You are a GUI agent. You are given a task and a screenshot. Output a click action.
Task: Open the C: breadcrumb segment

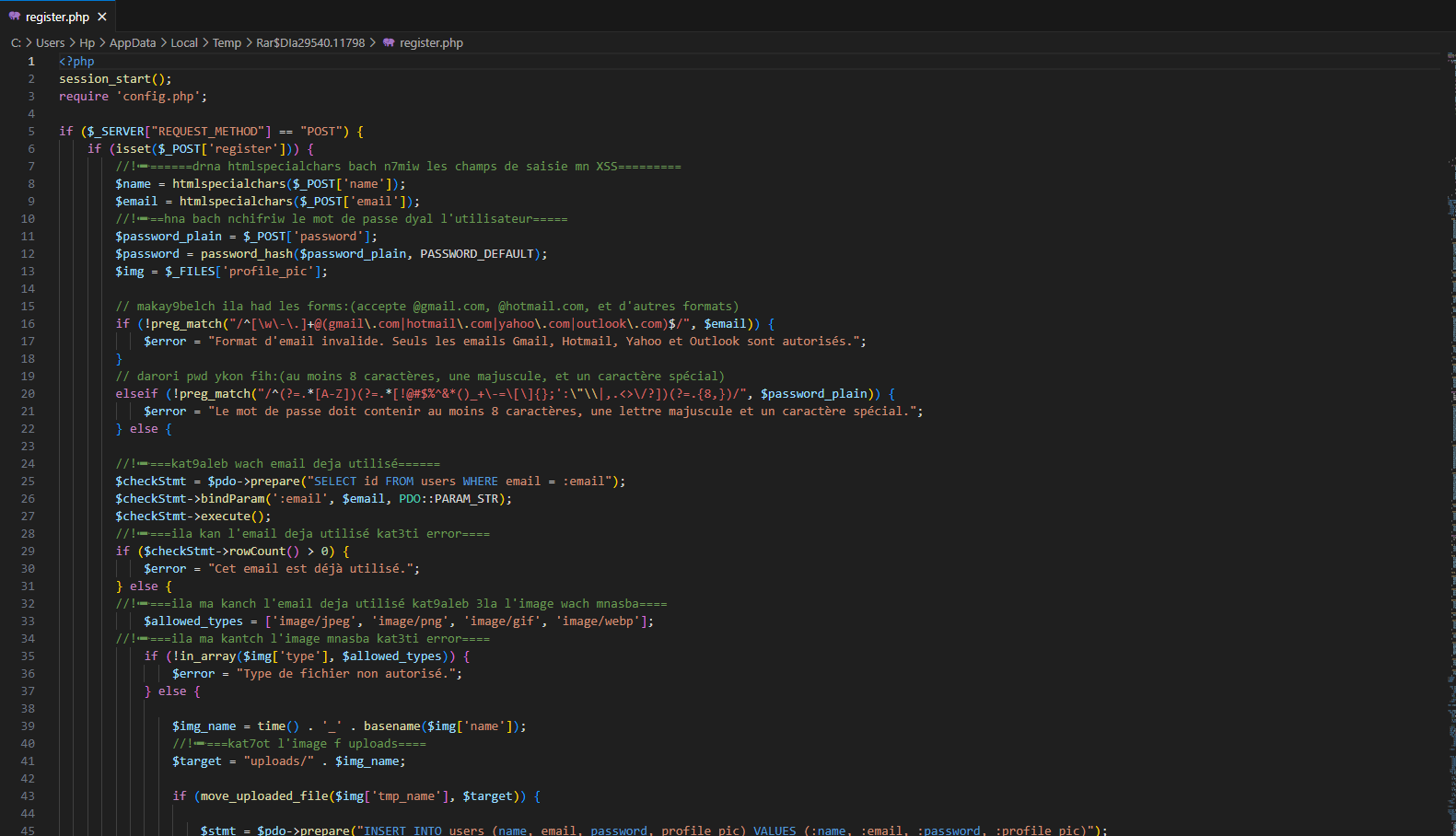(16, 43)
